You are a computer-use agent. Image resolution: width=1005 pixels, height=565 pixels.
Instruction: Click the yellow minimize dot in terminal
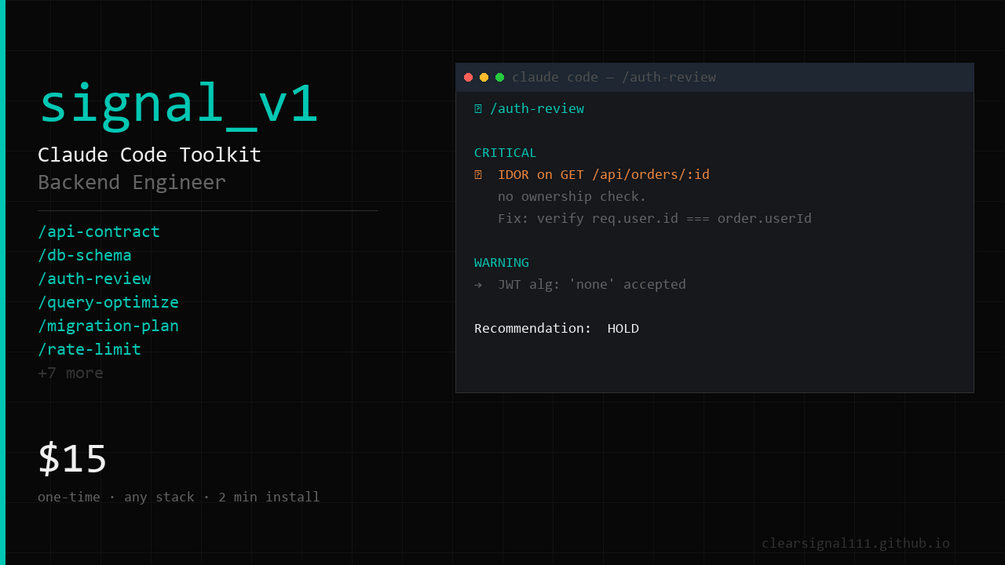point(484,78)
